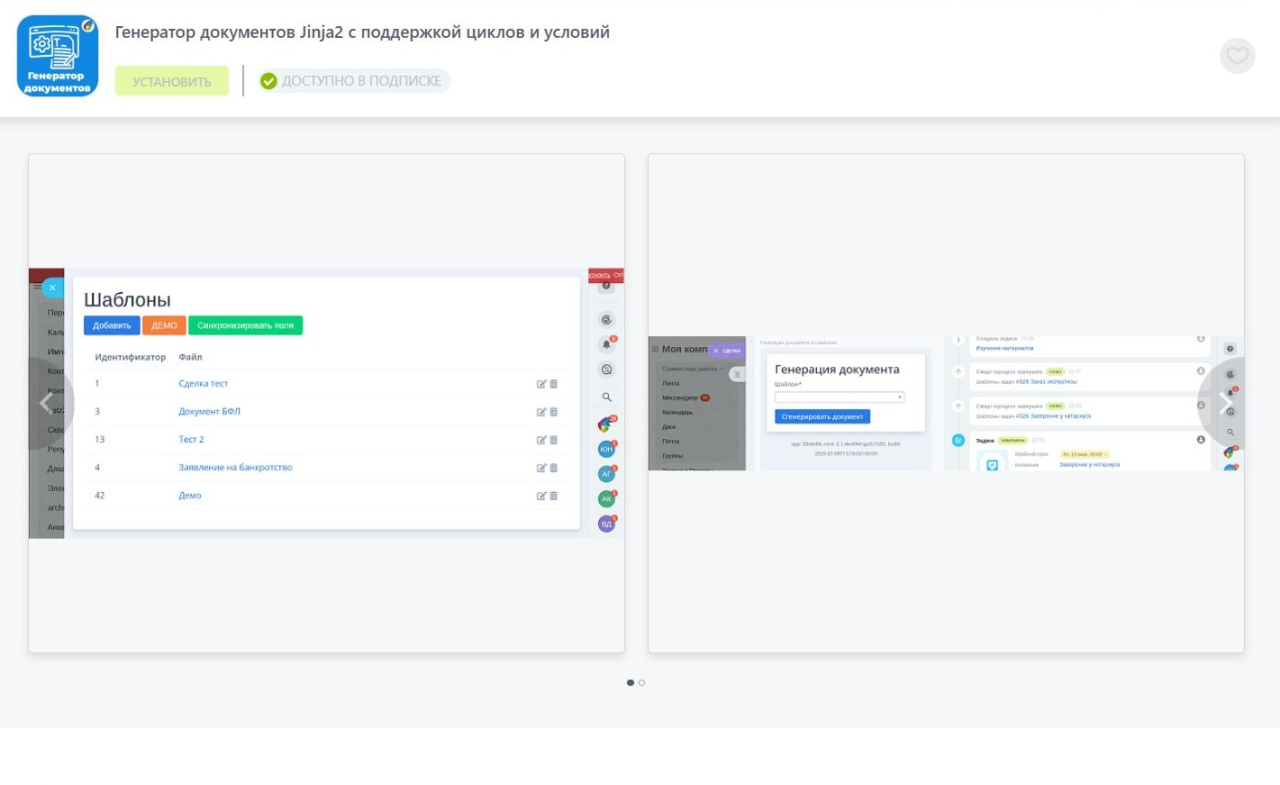Viewport: 1280px width, 785px height.
Task: Click the Добавить button in Шаблоны screenshot
Action: point(112,326)
